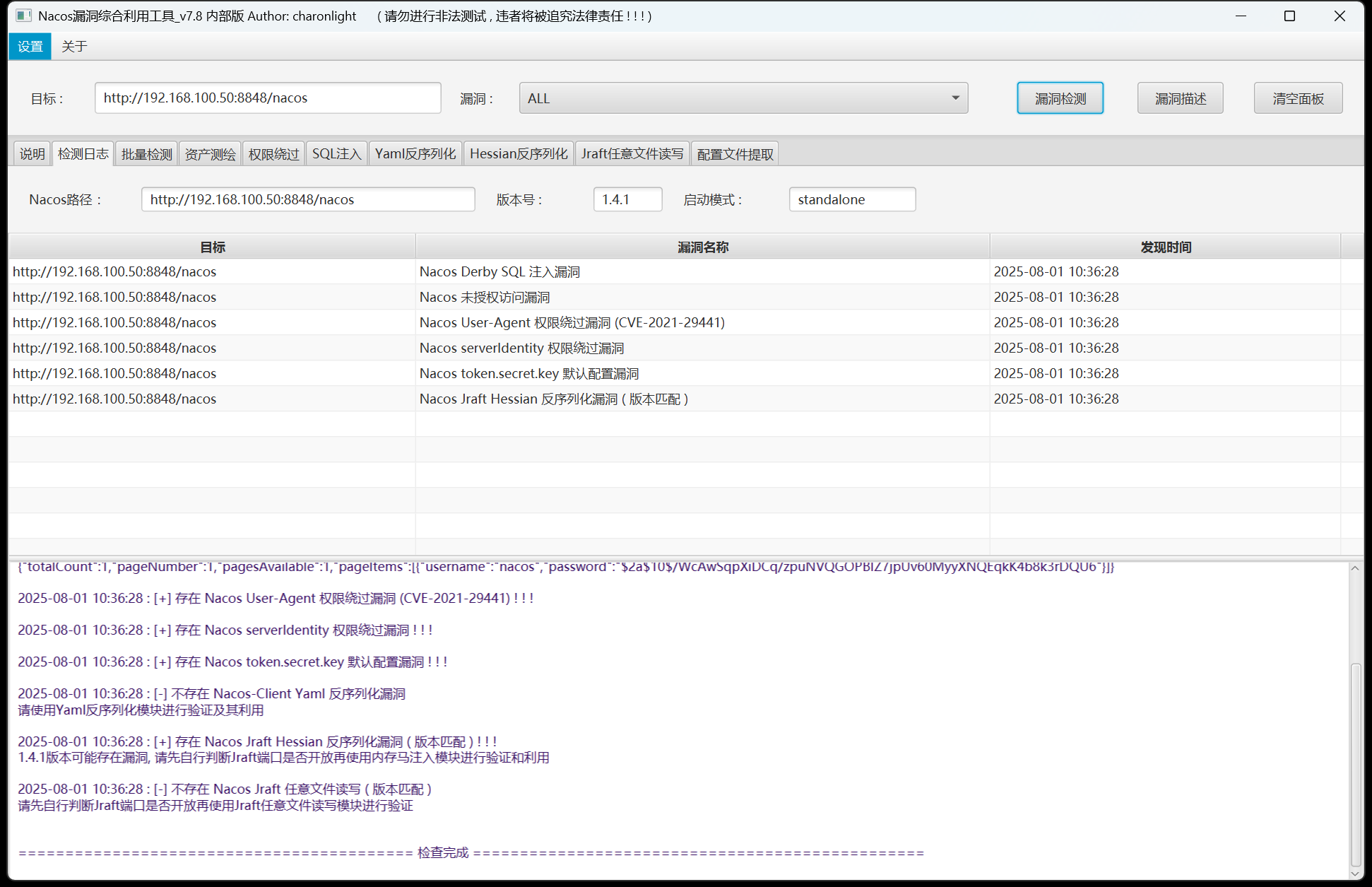The image size is (1372, 887).
Task: Click the log panel scroll-down arrow
Action: [1355, 874]
